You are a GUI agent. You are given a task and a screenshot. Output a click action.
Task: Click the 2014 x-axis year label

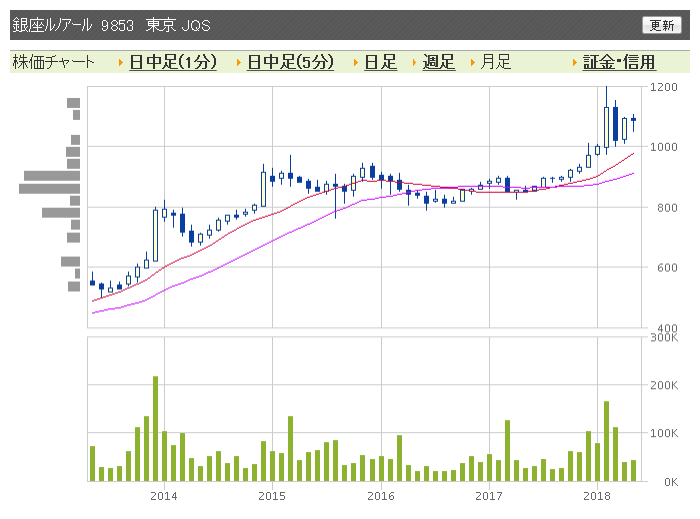[163, 496]
